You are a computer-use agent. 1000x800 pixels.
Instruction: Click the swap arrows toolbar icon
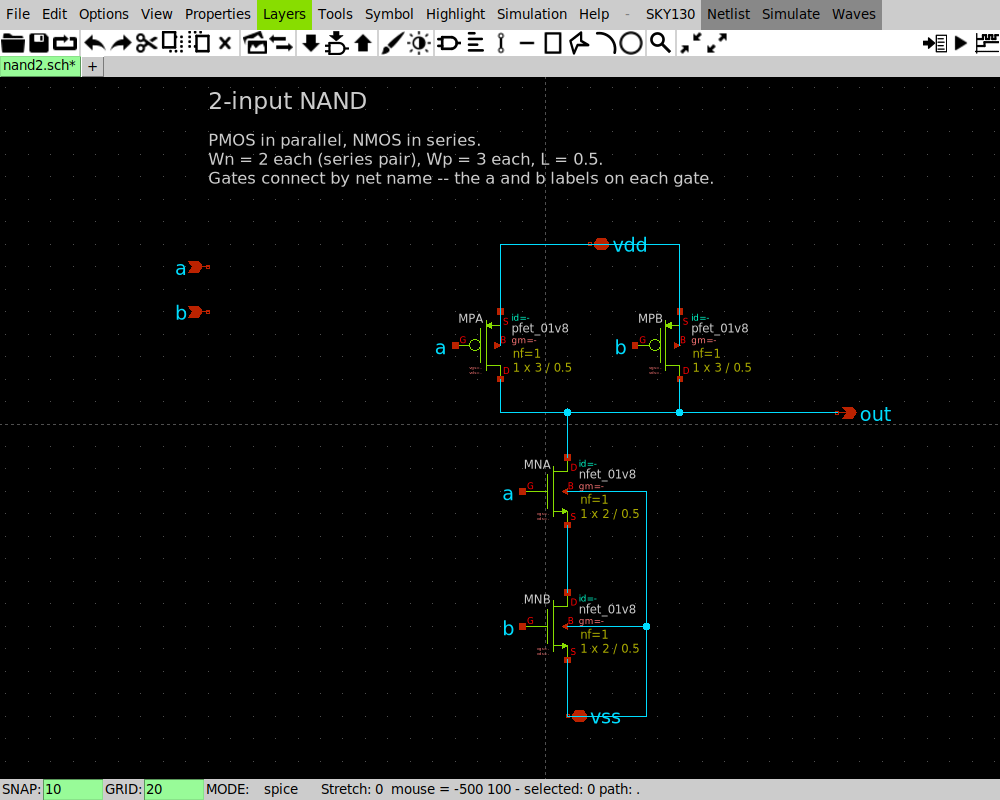coord(281,43)
